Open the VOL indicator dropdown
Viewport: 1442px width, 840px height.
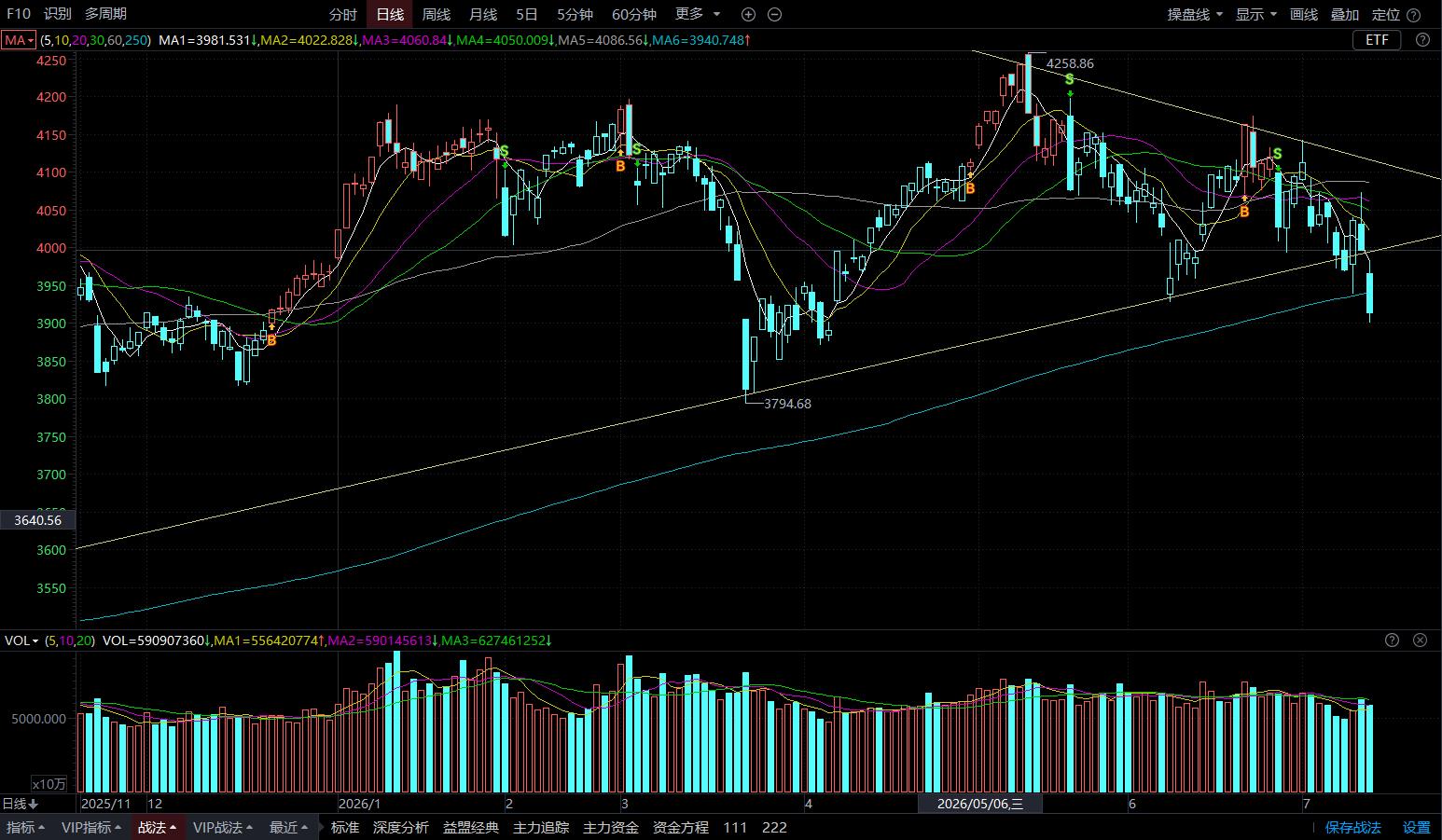[x=21, y=640]
